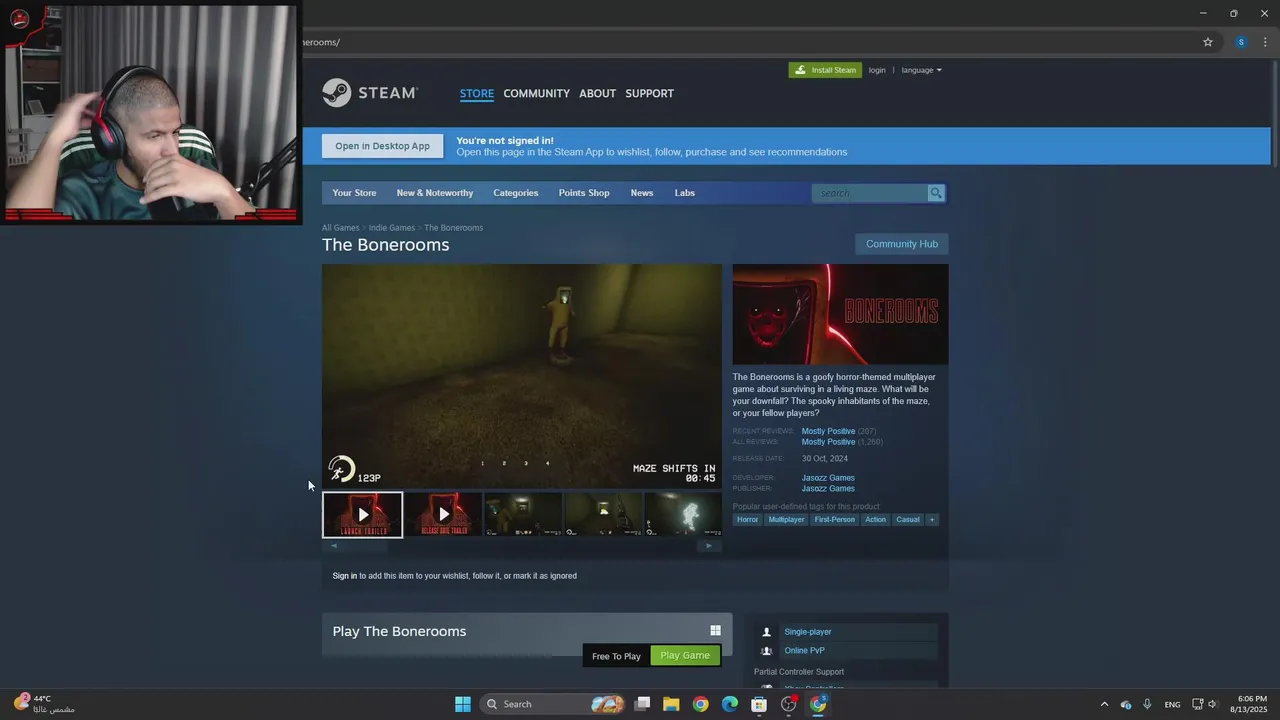Select the Action tag
This screenshot has width=1280, height=720.
[x=876, y=520]
